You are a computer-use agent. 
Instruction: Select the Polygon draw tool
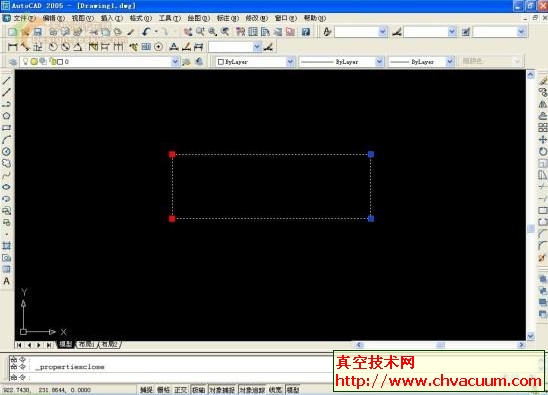click(6, 116)
